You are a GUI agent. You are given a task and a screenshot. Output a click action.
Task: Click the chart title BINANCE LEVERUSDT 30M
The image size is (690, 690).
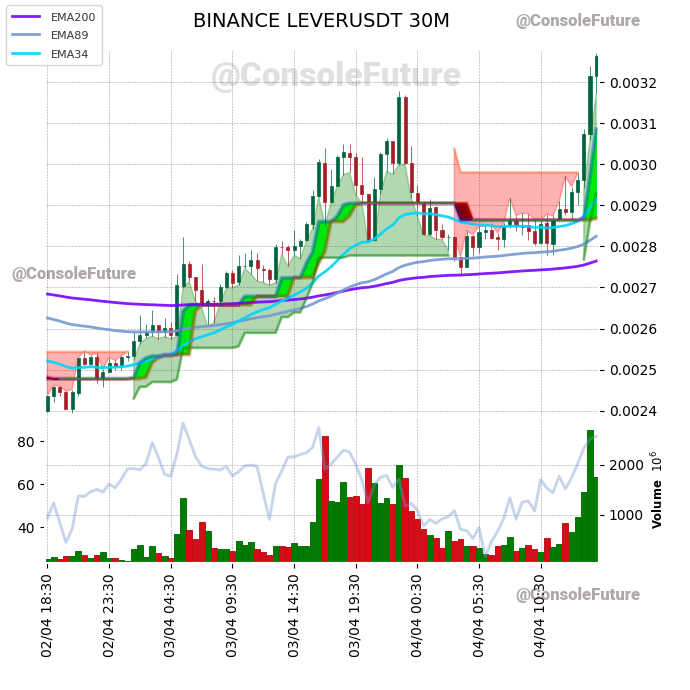point(321,21)
